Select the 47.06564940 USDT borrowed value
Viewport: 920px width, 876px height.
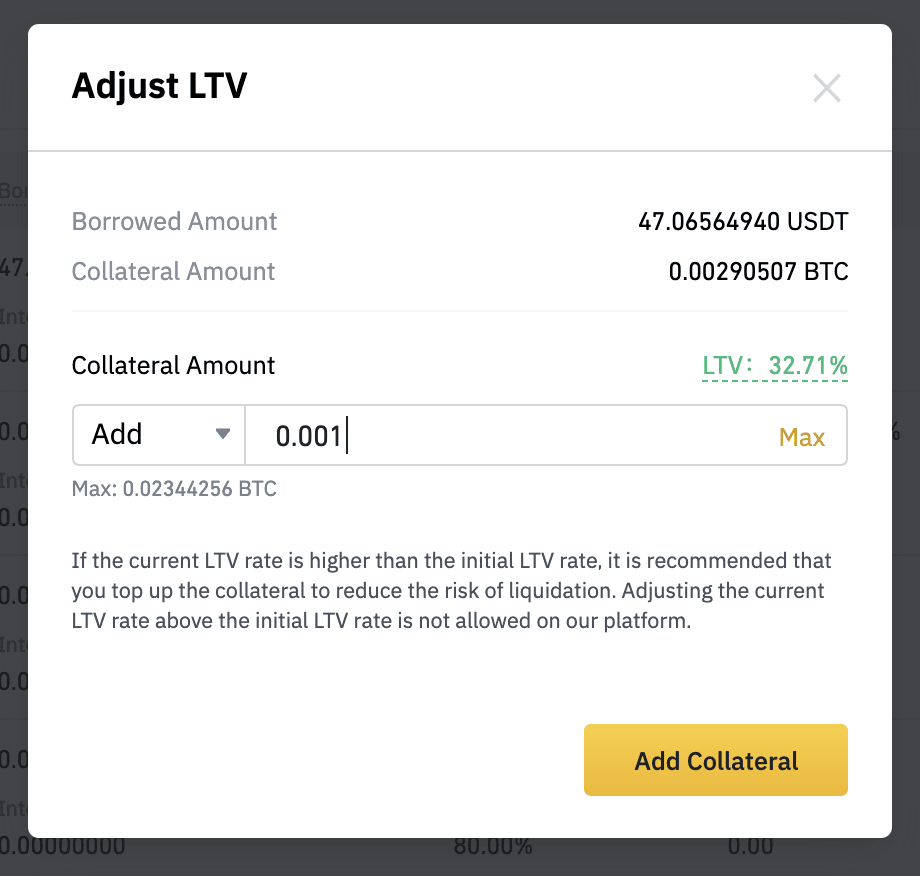(x=743, y=221)
